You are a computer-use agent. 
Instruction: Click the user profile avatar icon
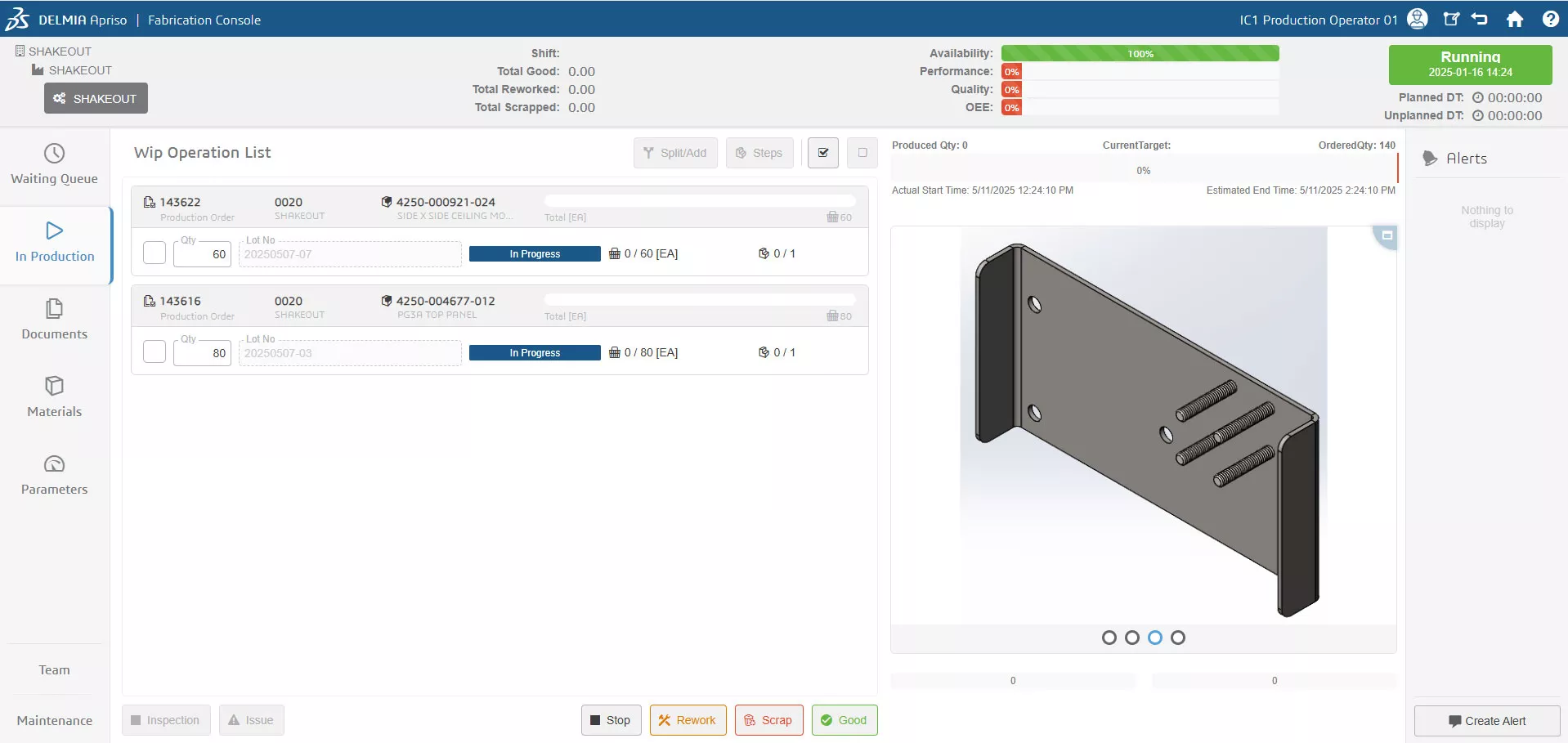coord(1418,20)
